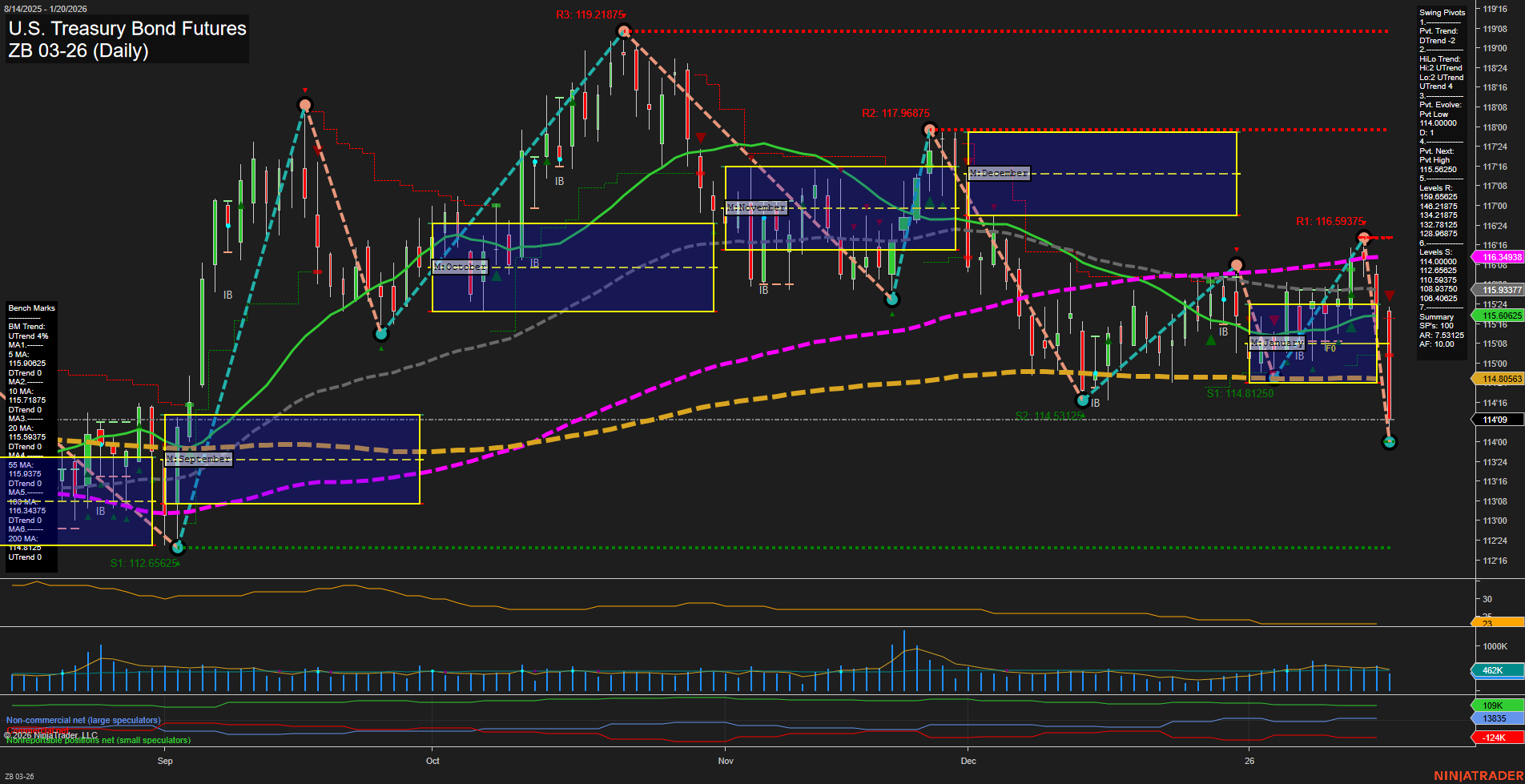1525x784 pixels.
Task: Click the © 2026 NinjaTrader, LLC link
Action: [x=51, y=734]
